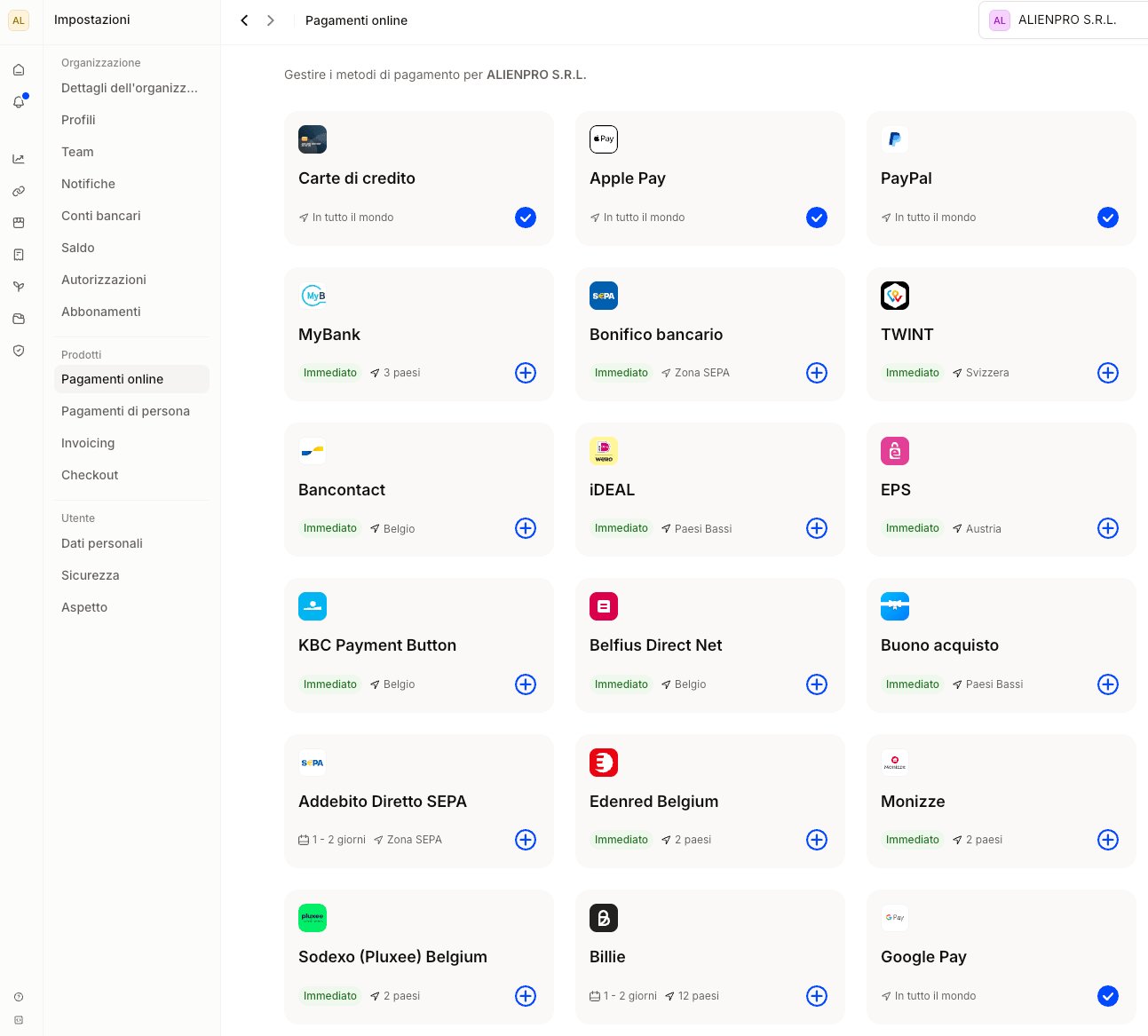1148x1036 pixels.
Task: Enable iDEAL with the plus button
Action: tap(817, 528)
